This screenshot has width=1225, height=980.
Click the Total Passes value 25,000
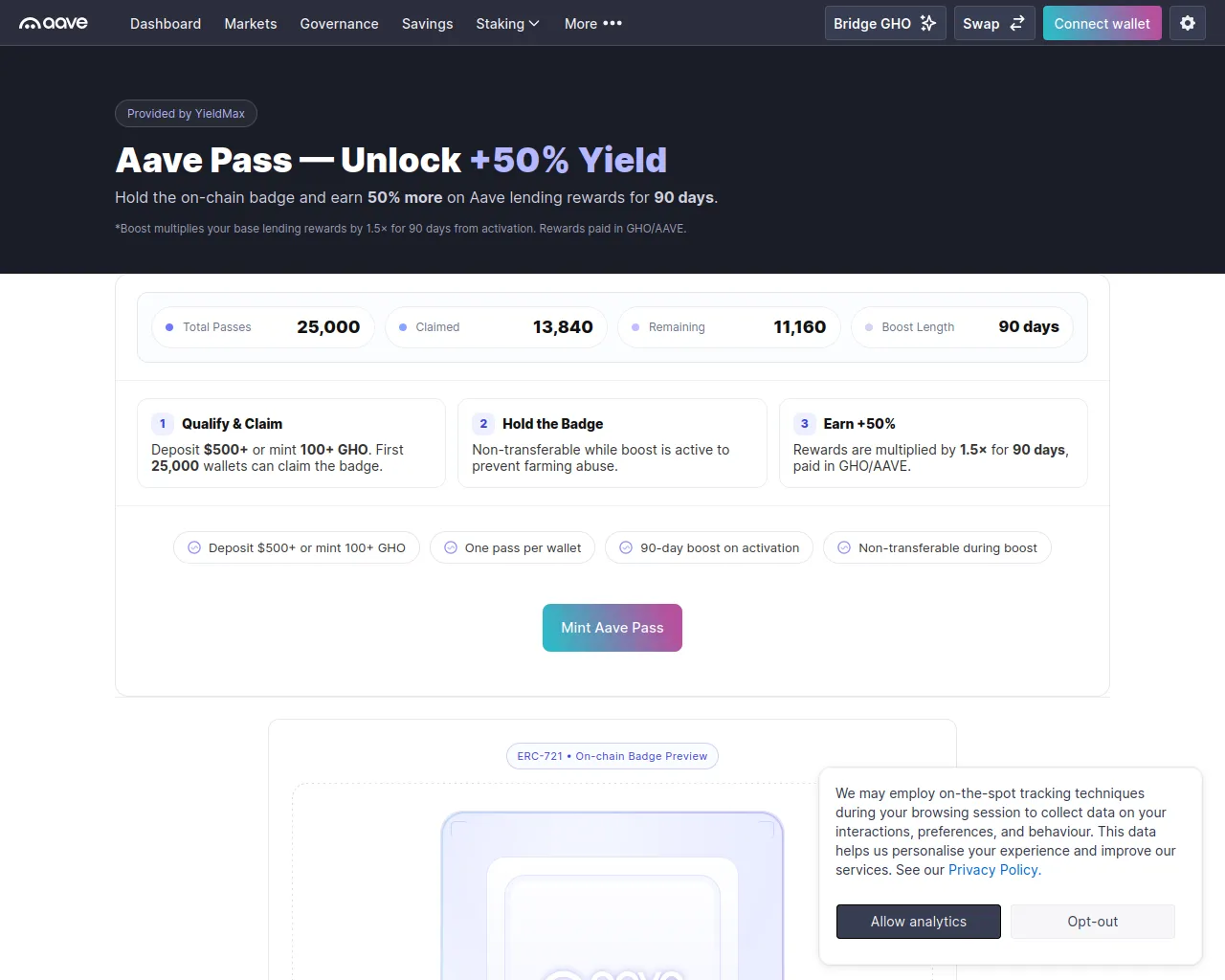(328, 327)
